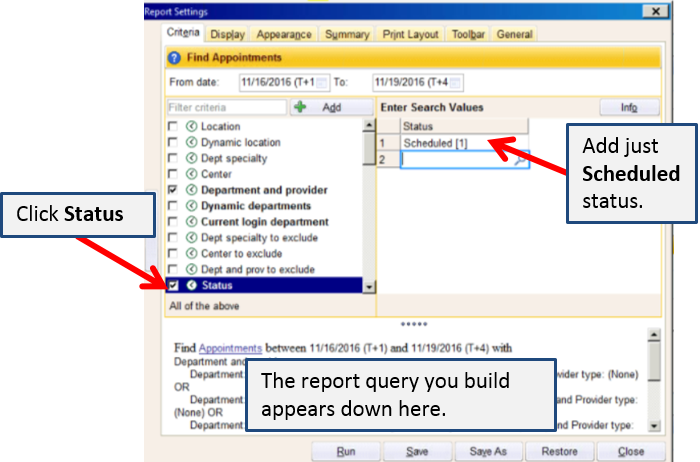Follow the Appointments link in query summary
This screenshot has height=462, width=700.
tap(230, 348)
